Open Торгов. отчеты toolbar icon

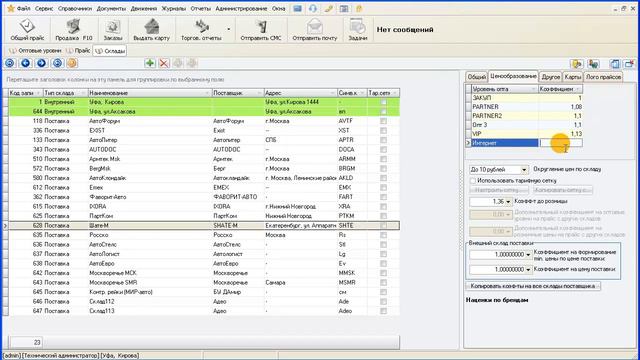tap(201, 29)
